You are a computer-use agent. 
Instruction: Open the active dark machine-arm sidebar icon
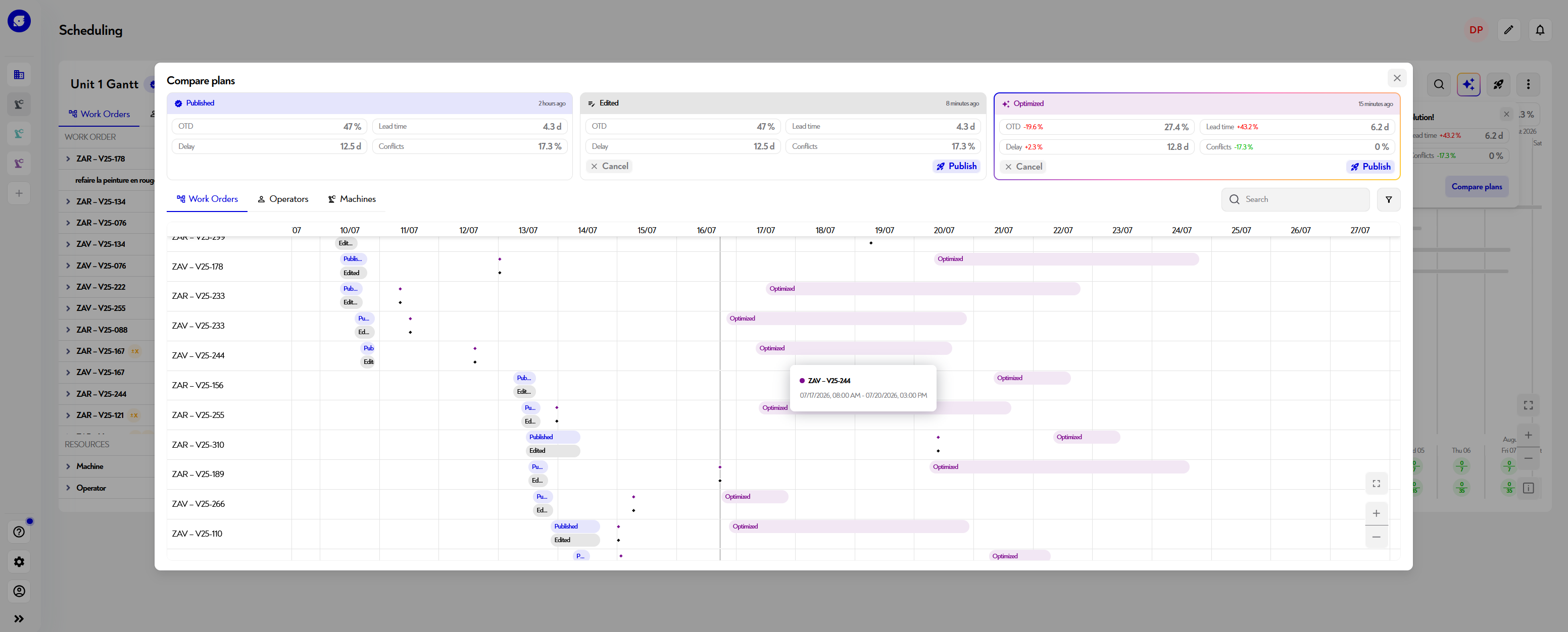[19, 104]
